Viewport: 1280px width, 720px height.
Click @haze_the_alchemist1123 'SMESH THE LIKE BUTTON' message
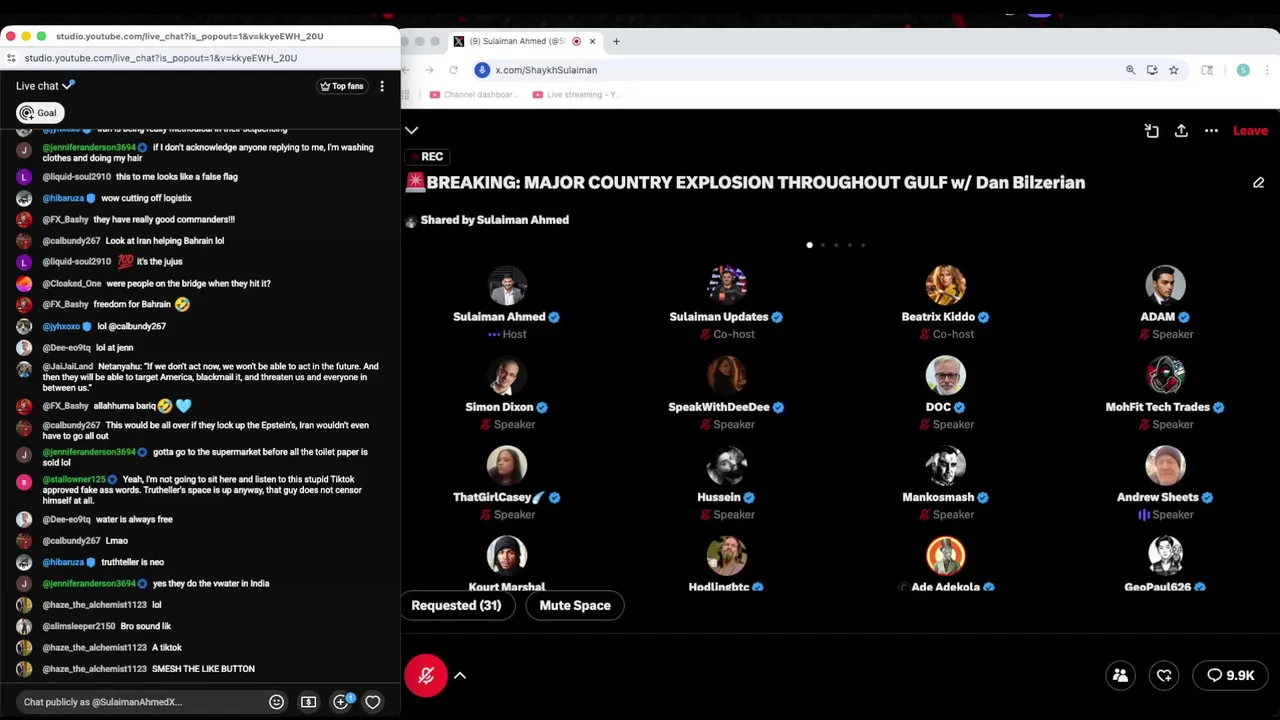point(148,669)
